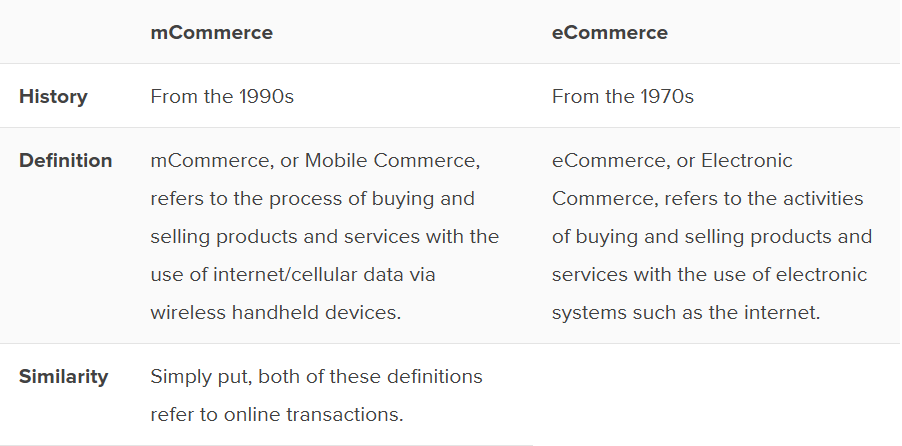
Task: Click the line "Commerce, refers to the activities"
Action: [707, 199]
